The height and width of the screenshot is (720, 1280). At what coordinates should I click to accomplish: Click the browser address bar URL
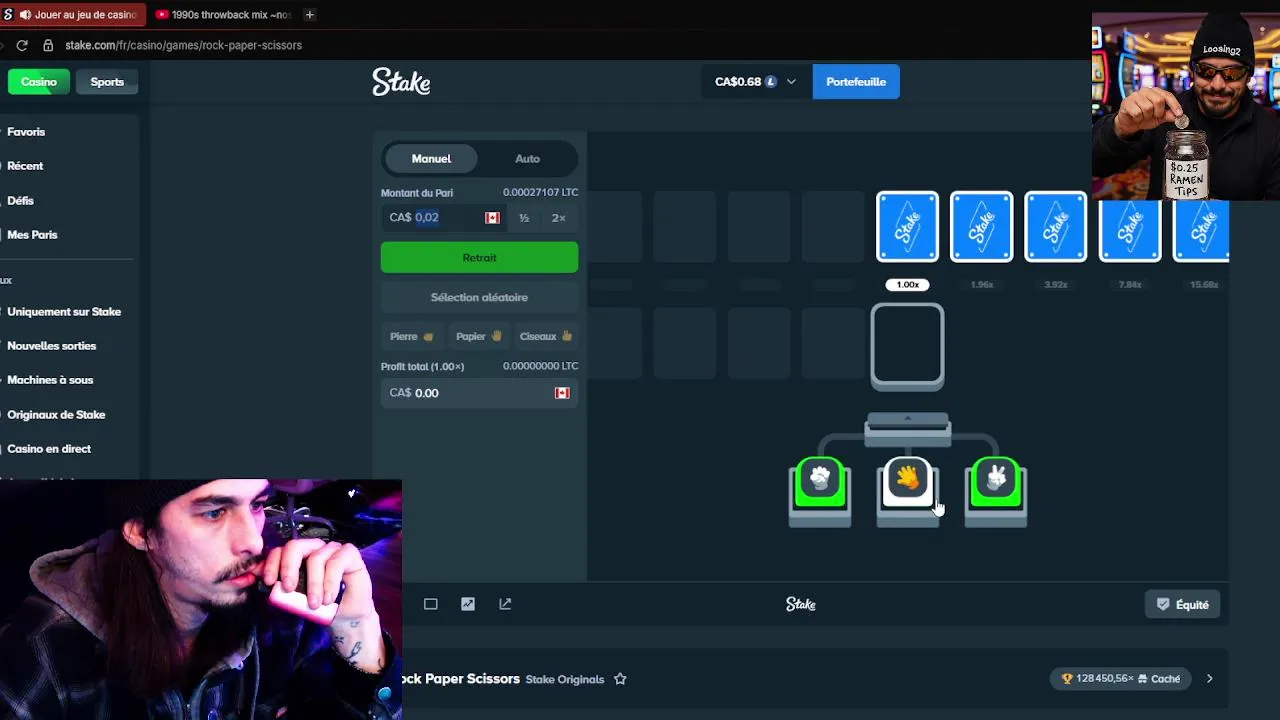coord(183,45)
